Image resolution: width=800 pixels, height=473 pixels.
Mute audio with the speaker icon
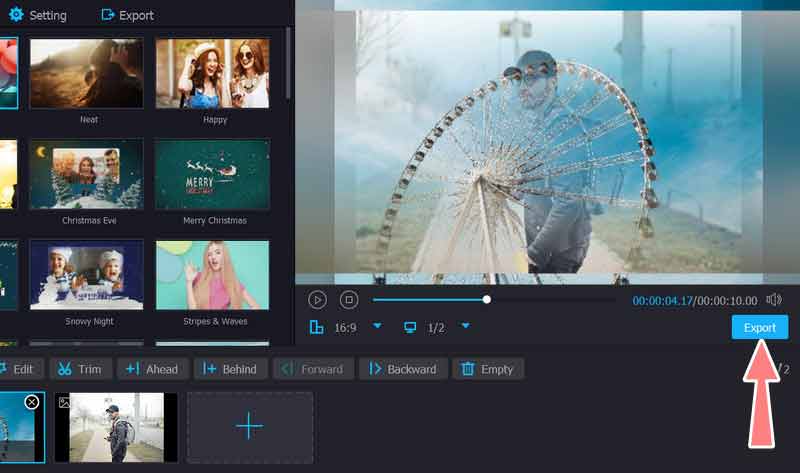(774, 300)
